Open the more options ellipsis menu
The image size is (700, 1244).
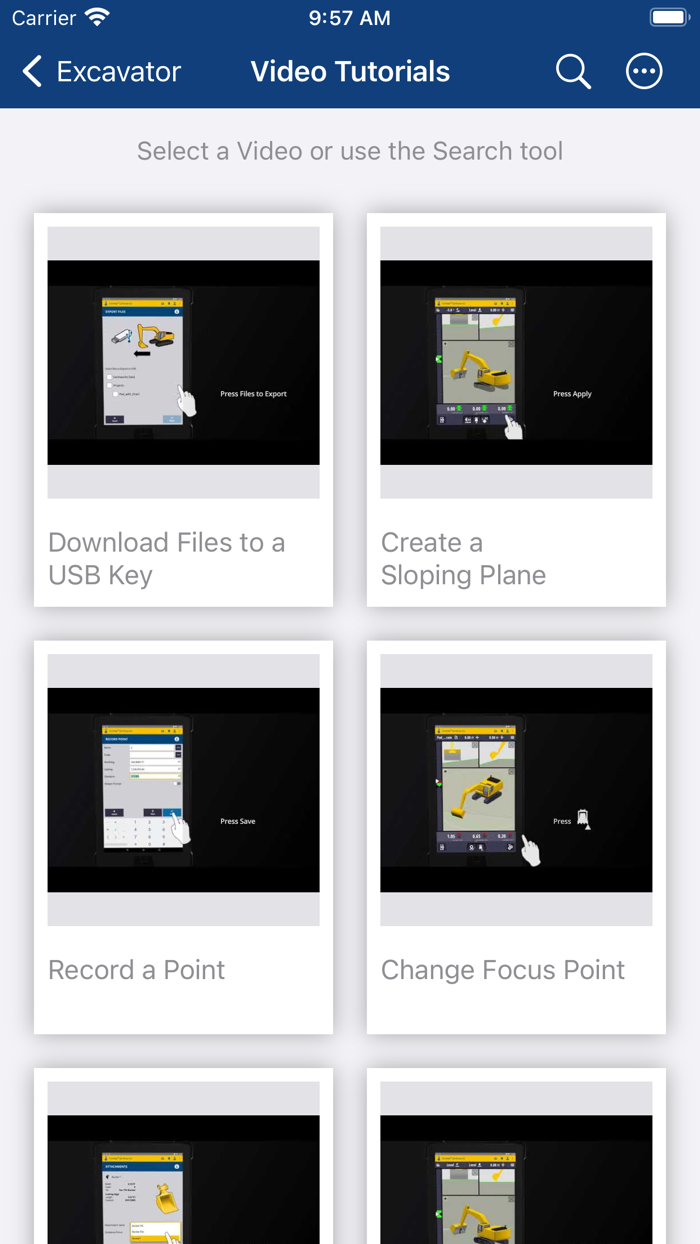[644, 72]
